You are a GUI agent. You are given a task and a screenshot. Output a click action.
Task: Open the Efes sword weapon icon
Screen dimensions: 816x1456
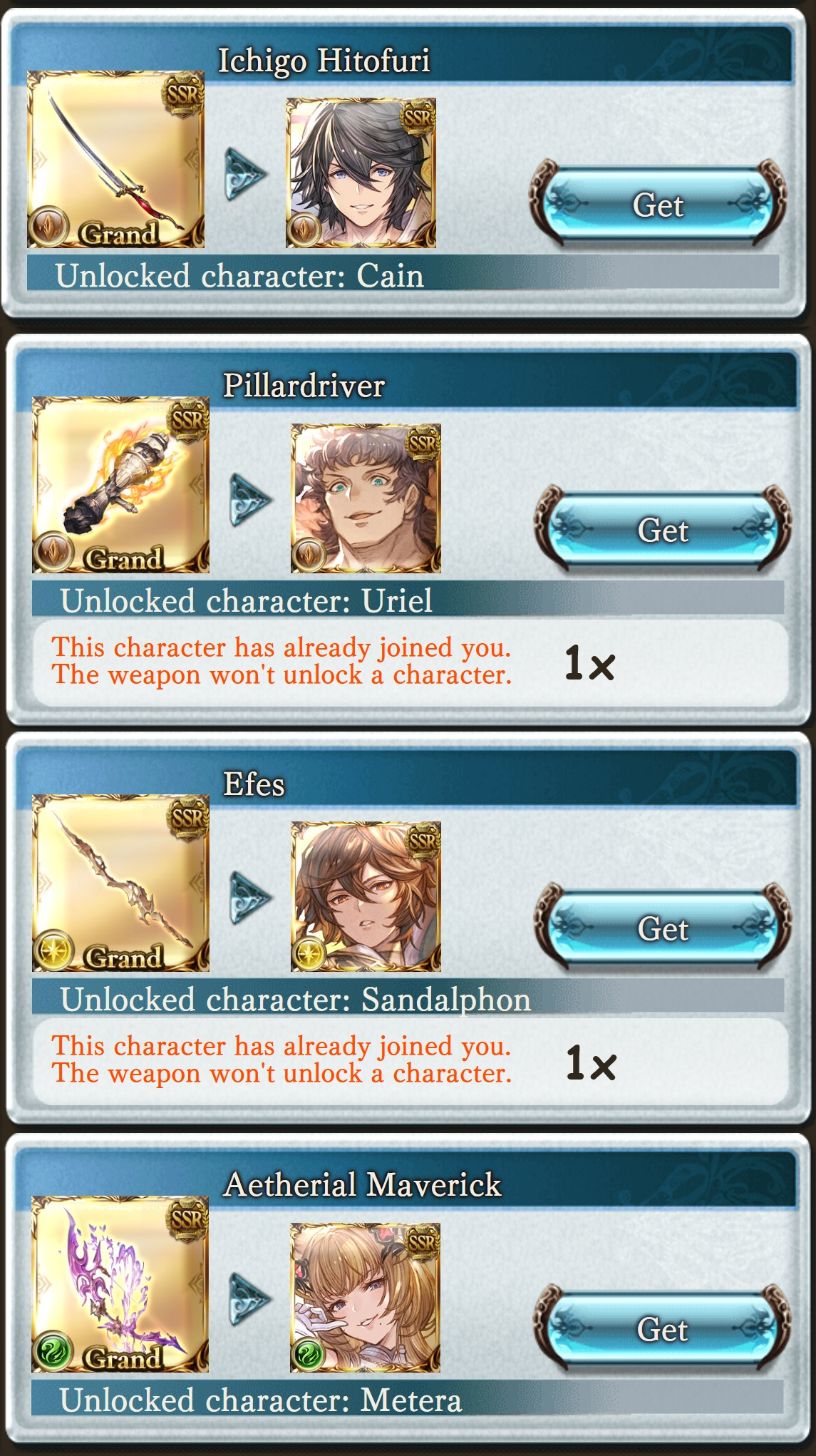click(120, 883)
